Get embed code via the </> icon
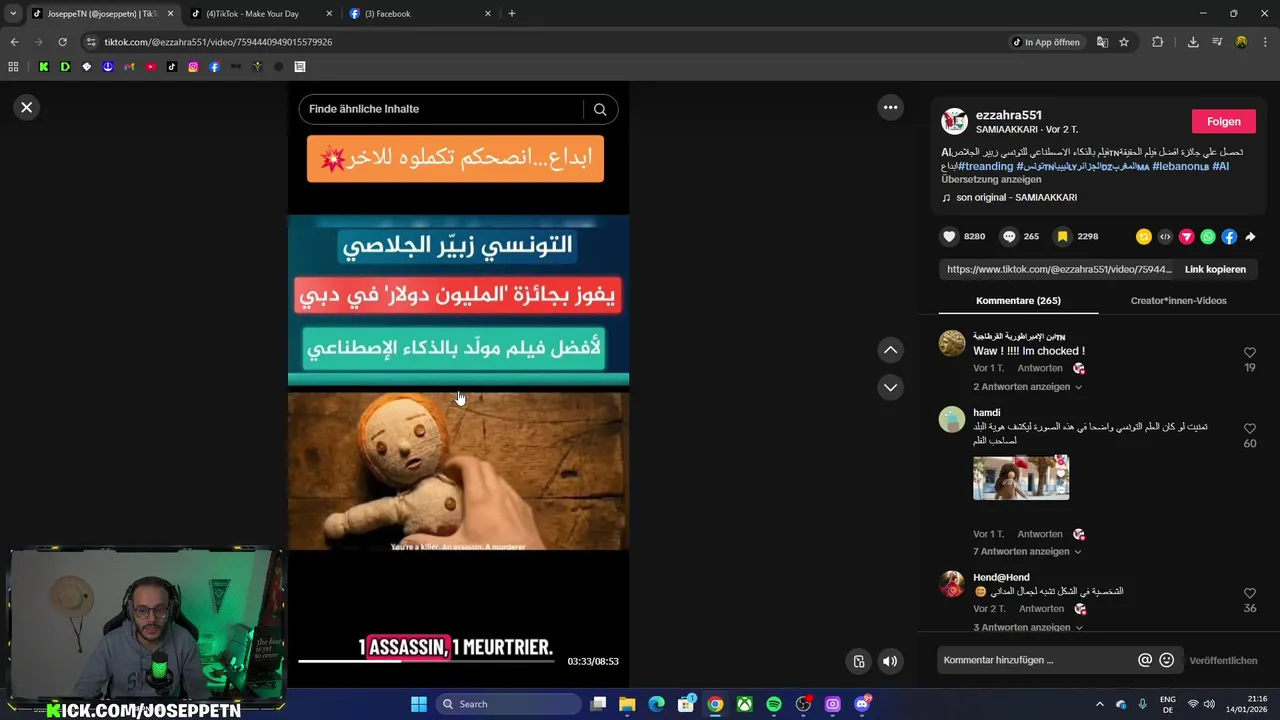 [1165, 237]
